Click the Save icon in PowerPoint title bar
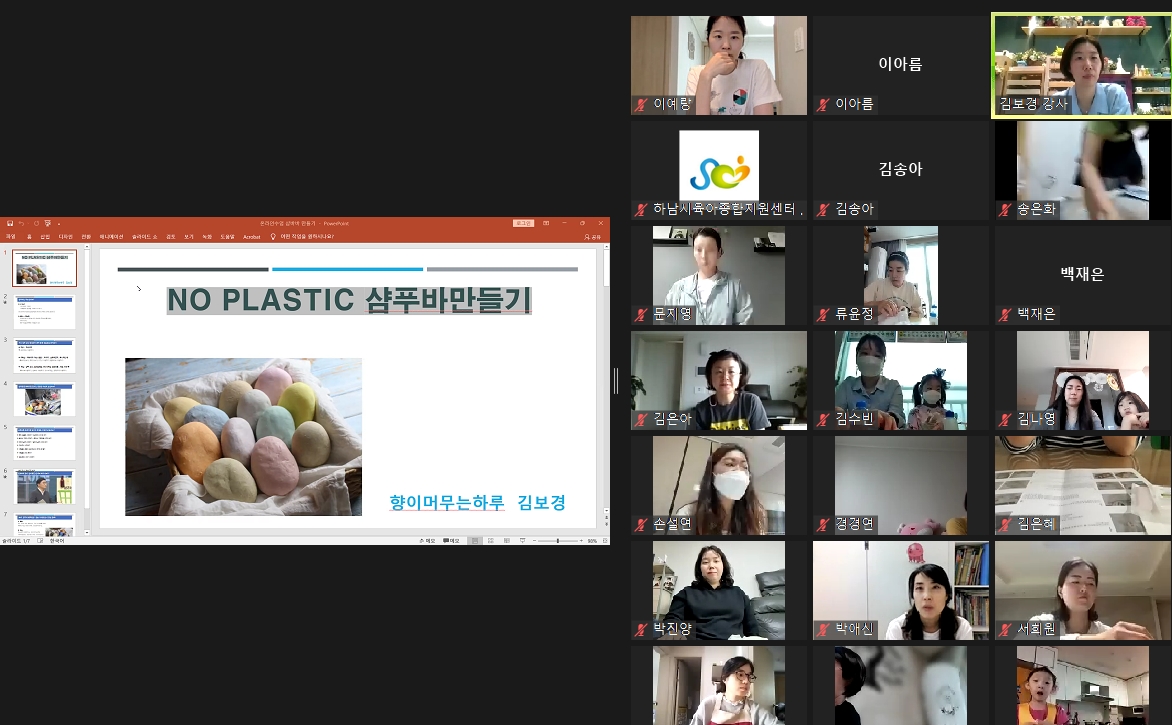Screen dimensions: 1172x725 [x=10, y=223]
